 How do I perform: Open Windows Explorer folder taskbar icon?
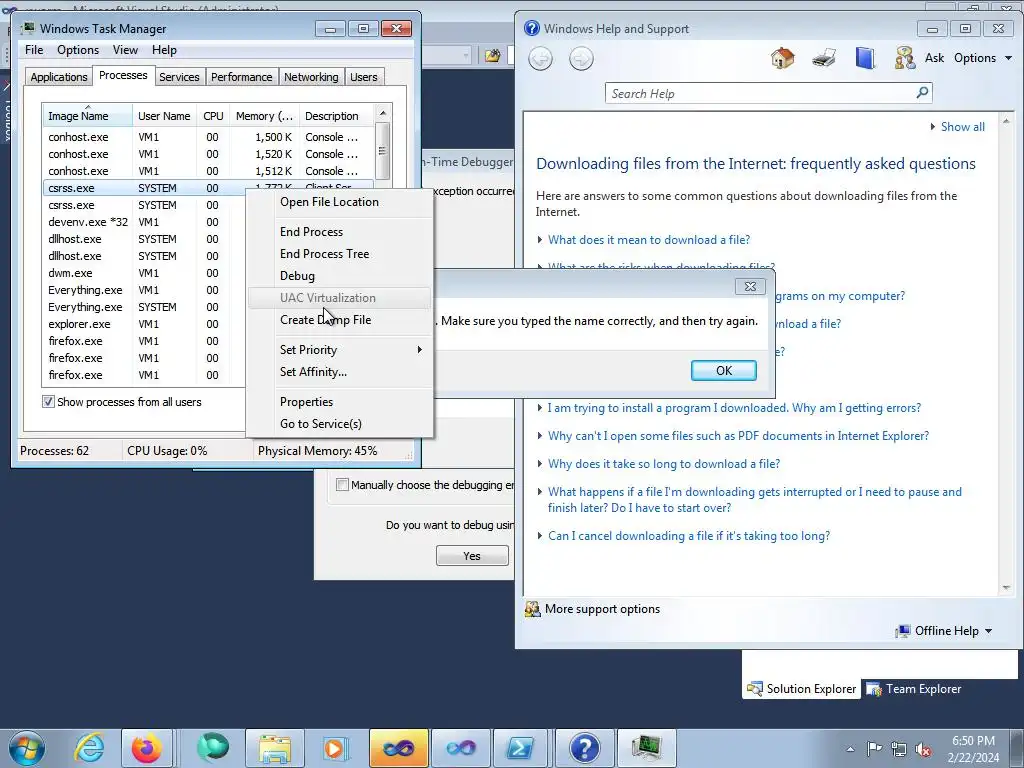point(274,748)
